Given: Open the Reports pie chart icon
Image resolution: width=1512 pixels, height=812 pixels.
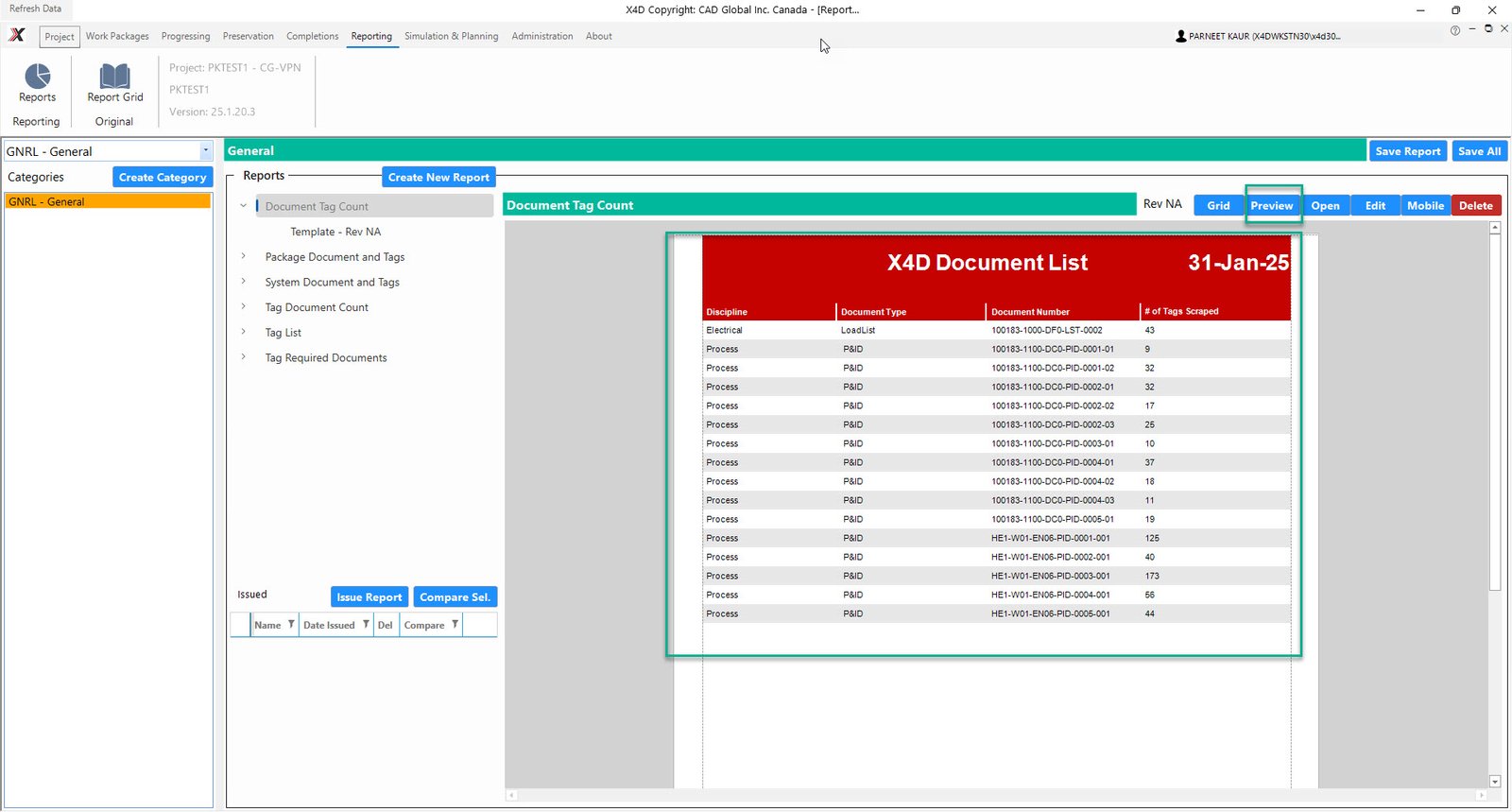Looking at the screenshot, I should [x=38, y=77].
